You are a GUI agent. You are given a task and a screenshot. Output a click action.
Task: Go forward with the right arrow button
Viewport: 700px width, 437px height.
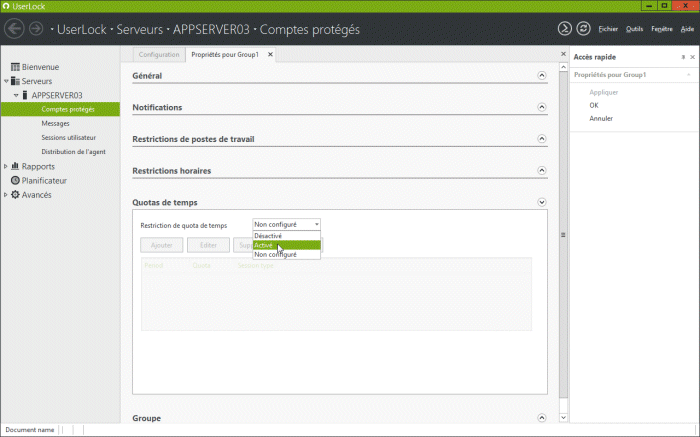pyautogui.click(x=36, y=29)
